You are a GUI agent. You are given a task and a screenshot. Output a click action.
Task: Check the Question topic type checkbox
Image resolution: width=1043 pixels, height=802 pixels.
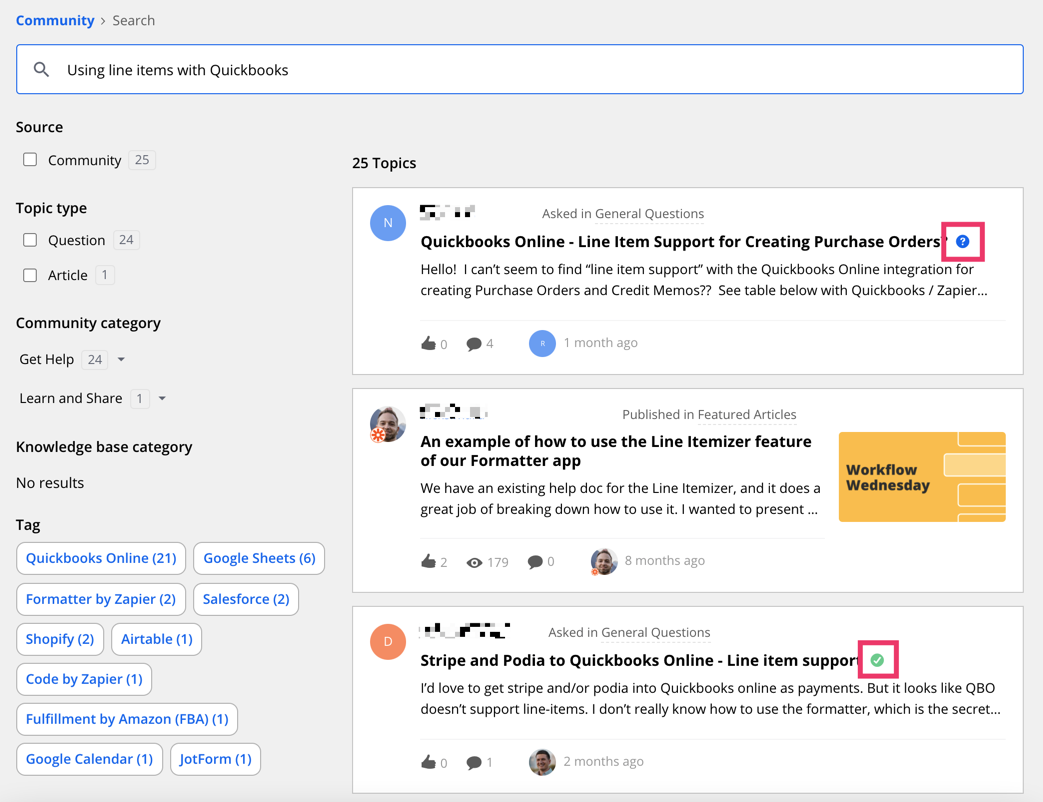coord(30,240)
